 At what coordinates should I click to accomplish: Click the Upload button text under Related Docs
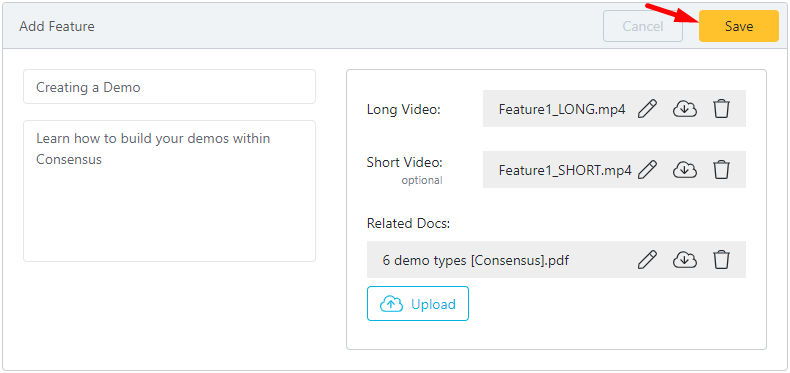tap(433, 304)
